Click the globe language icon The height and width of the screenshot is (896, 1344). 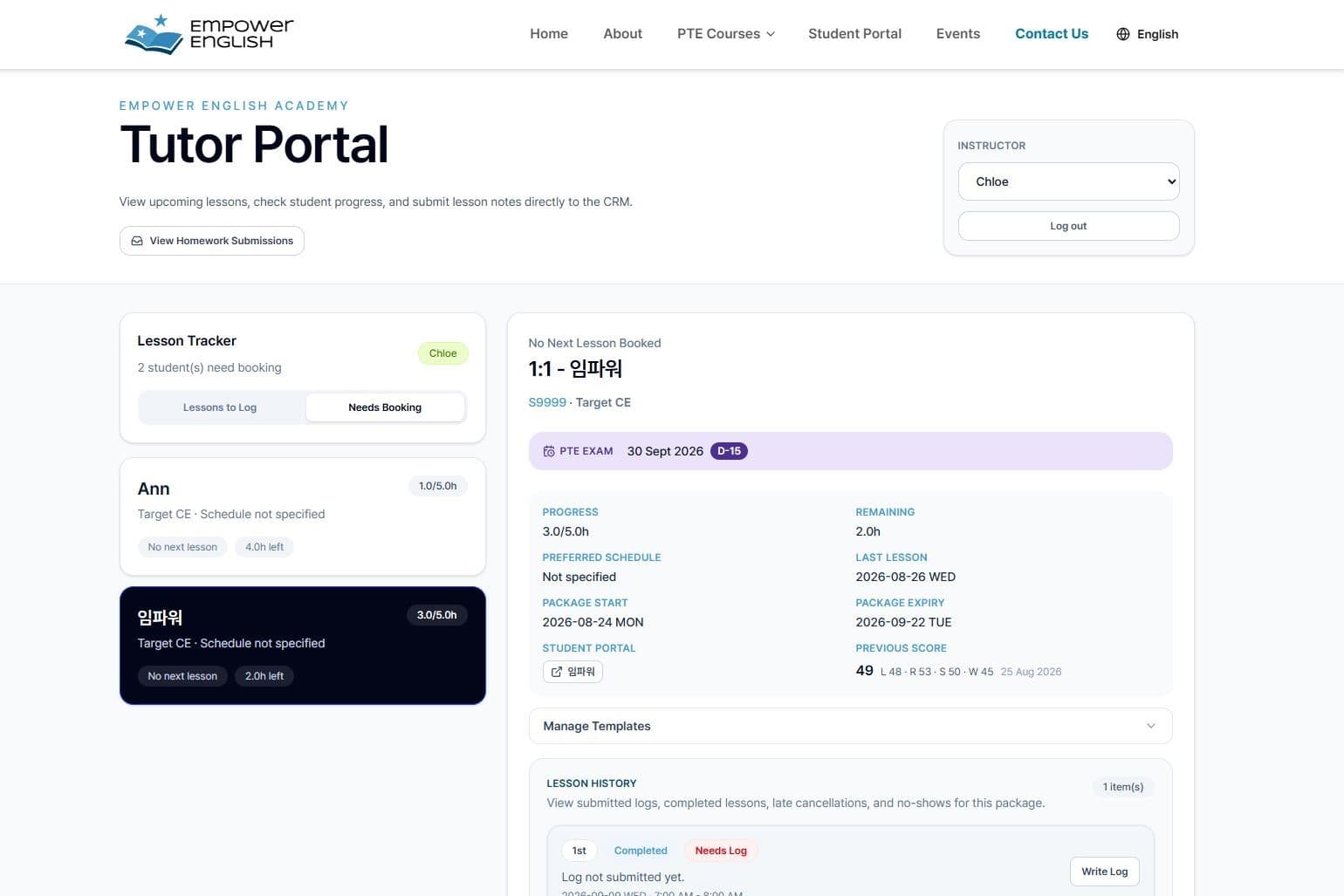pyautogui.click(x=1123, y=34)
